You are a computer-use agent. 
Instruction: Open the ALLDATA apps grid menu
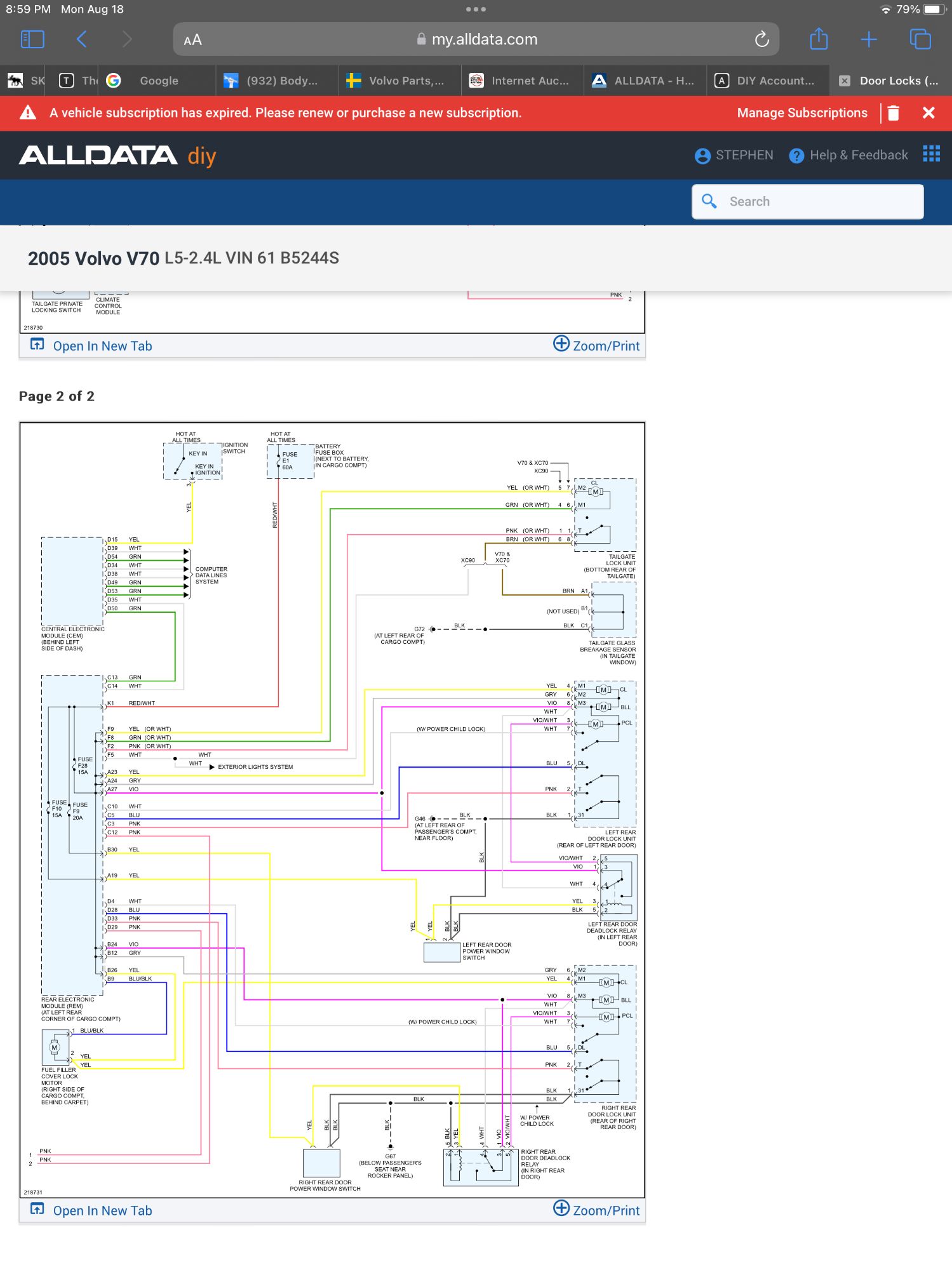[x=930, y=154]
